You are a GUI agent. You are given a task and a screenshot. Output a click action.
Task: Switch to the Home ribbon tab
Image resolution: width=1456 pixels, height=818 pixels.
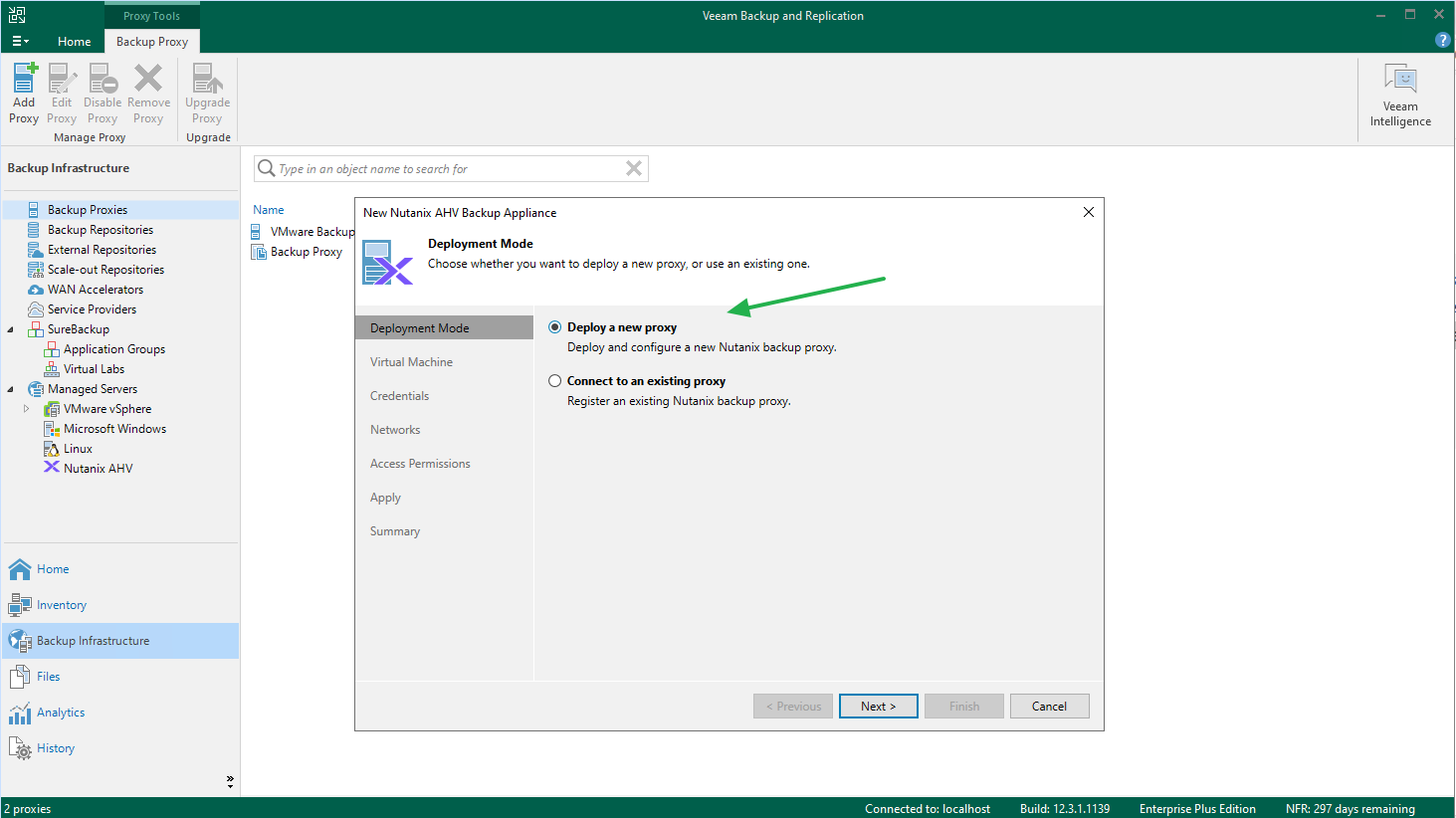[x=74, y=41]
